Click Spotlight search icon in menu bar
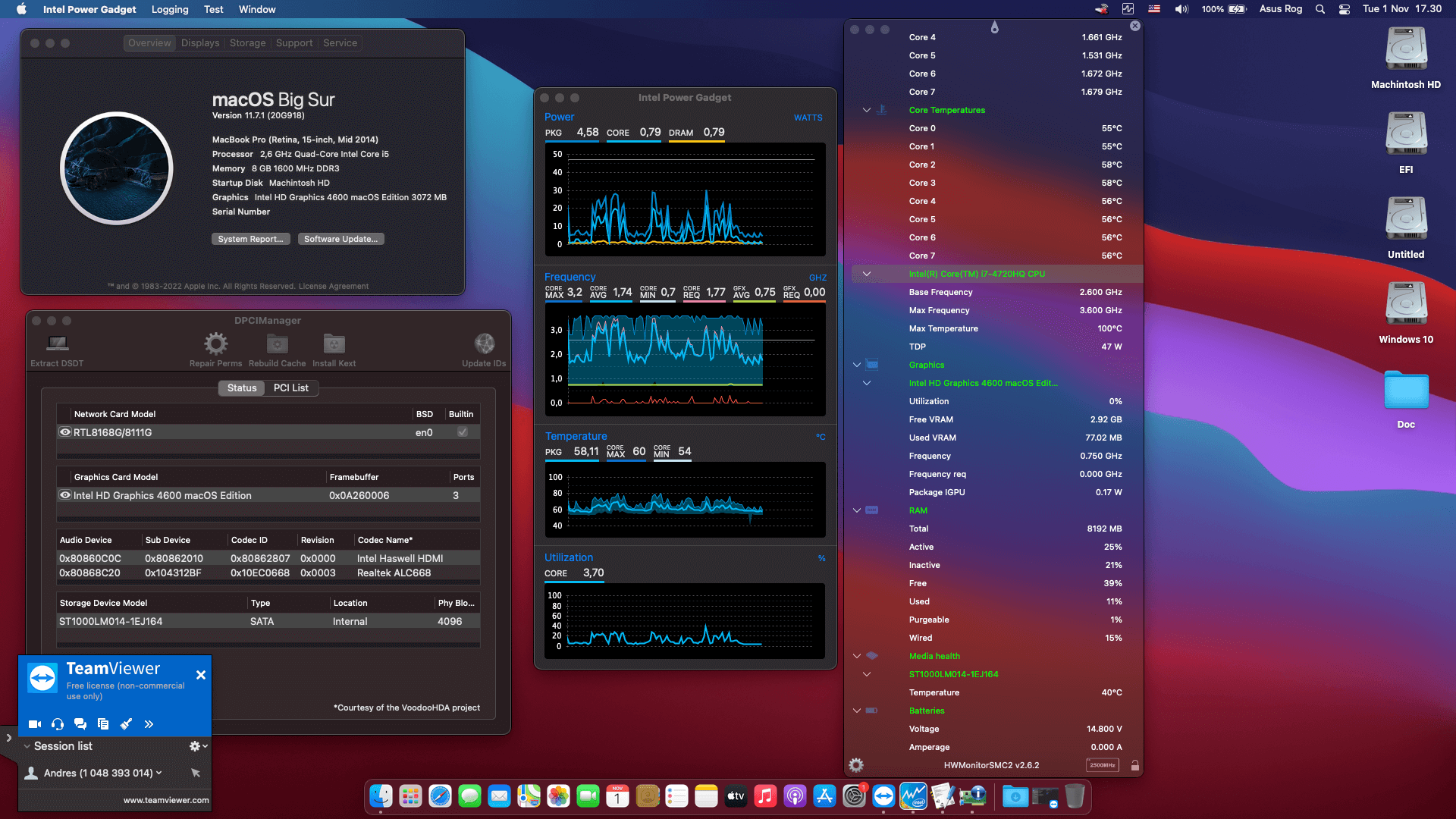 (1320, 9)
